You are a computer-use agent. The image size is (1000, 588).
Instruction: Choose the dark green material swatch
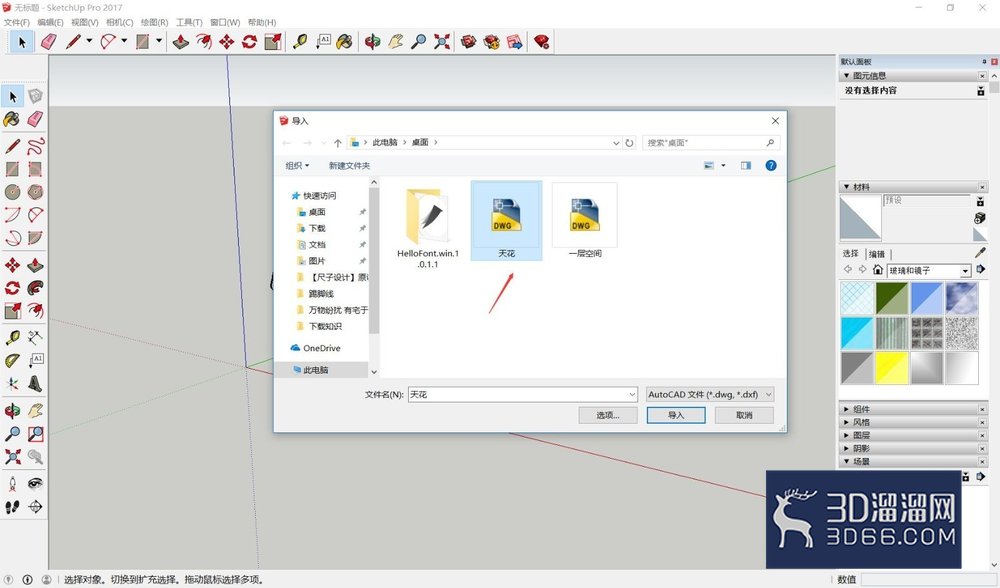click(x=892, y=298)
